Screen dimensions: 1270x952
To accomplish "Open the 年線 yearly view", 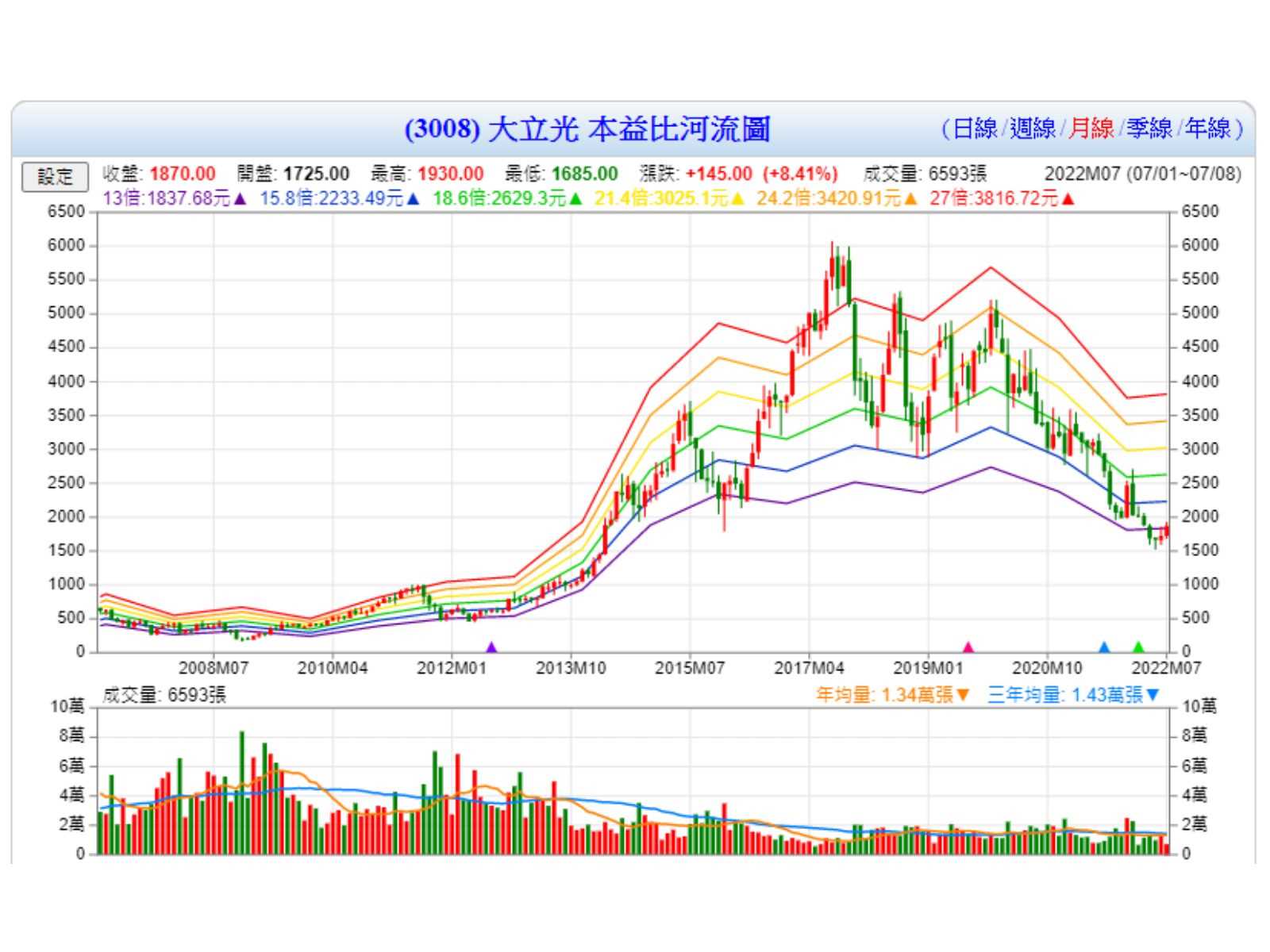I will point(1207,129).
